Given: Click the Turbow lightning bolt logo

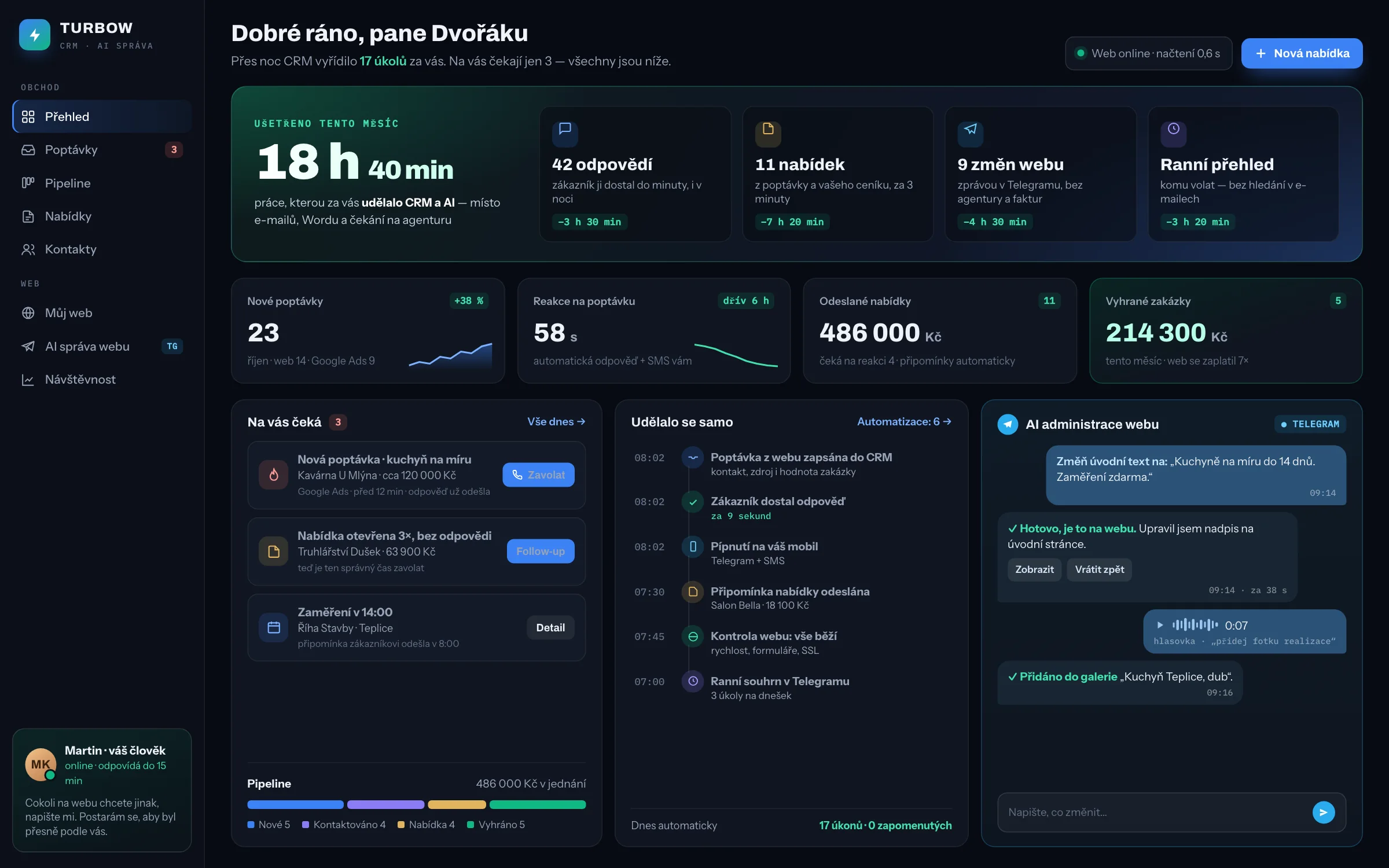Looking at the screenshot, I should coord(35,35).
